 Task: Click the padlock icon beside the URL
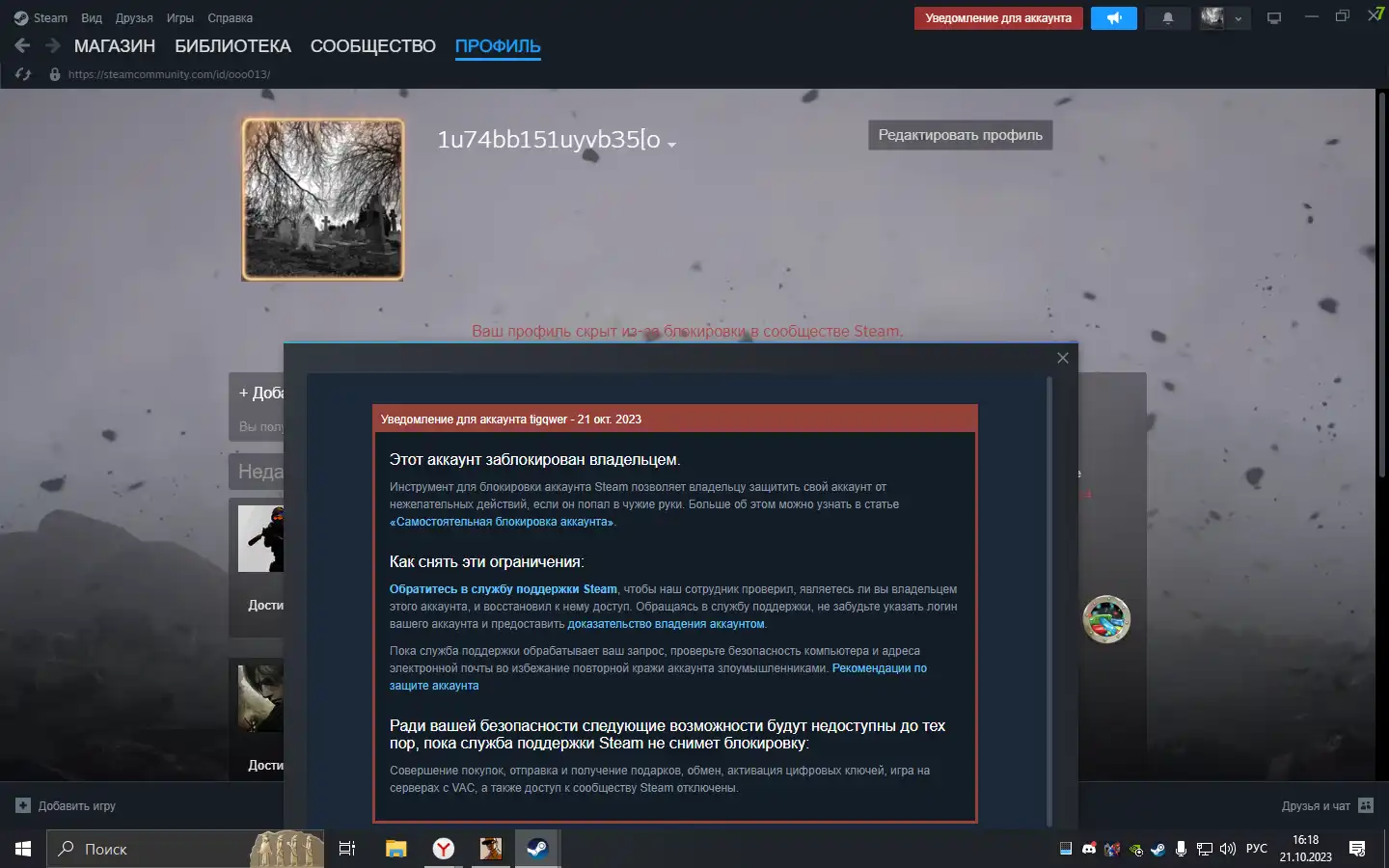[55, 74]
